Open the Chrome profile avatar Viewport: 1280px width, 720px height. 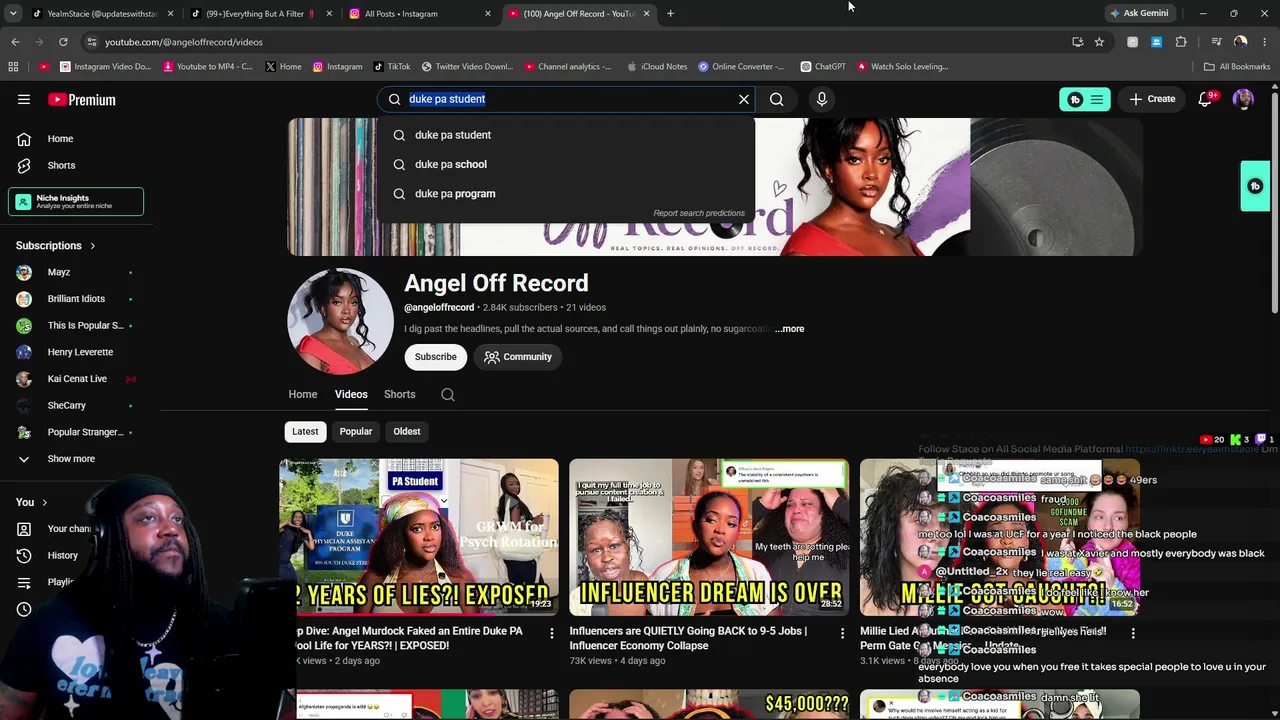coord(1241,42)
